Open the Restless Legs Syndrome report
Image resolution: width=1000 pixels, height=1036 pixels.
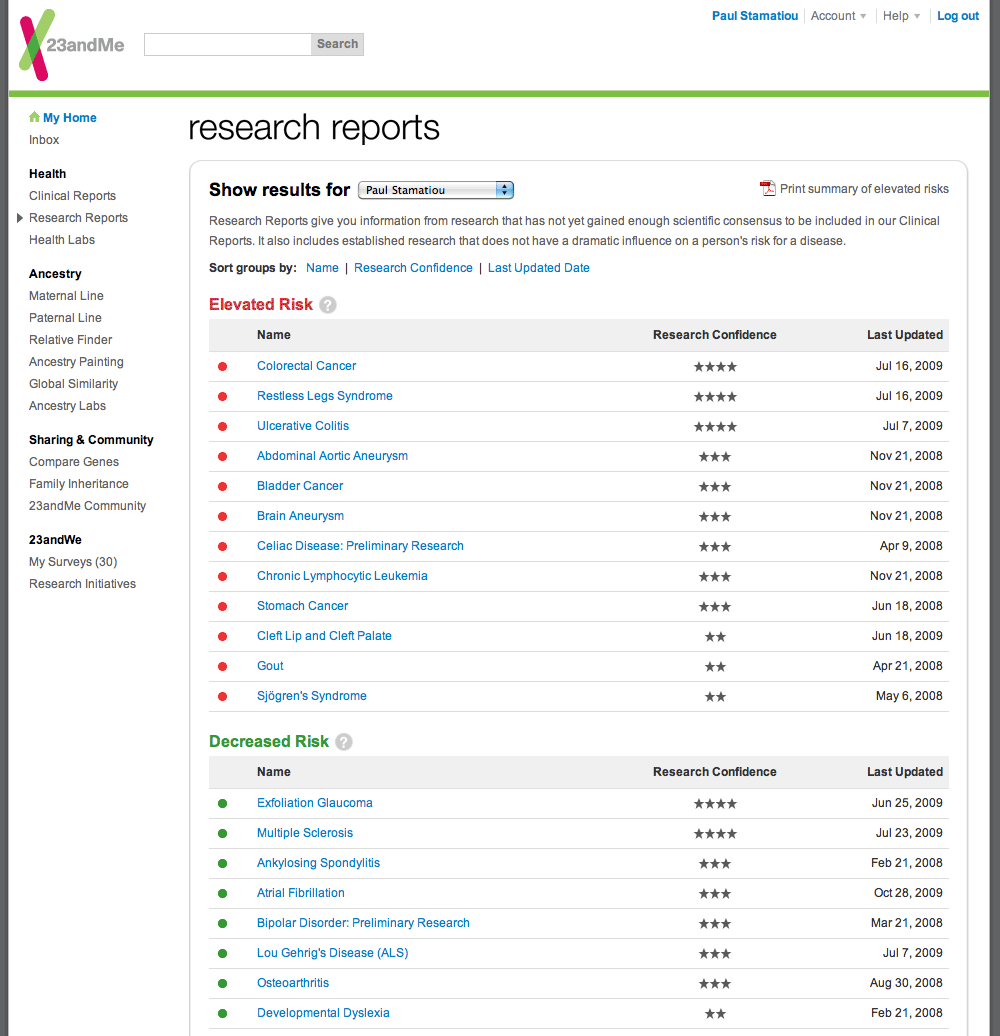click(x=324, y=396)
